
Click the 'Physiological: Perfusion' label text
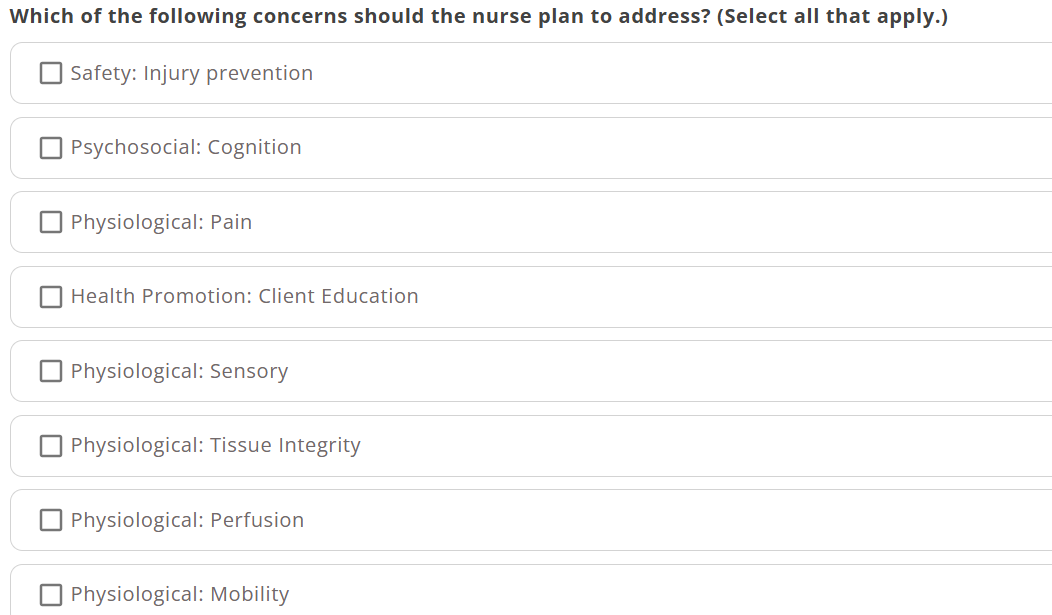tap(187, 520)
